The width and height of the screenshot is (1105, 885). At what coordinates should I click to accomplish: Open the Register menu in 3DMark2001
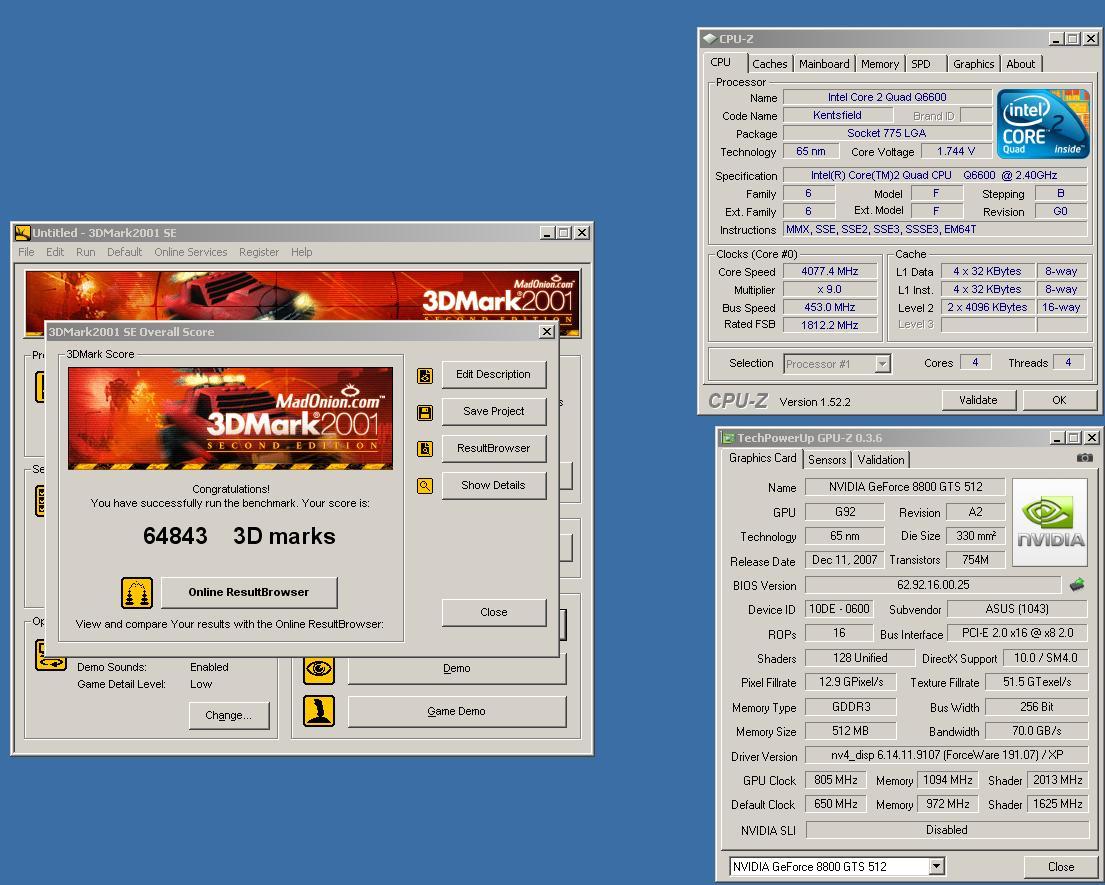point(259,252)
